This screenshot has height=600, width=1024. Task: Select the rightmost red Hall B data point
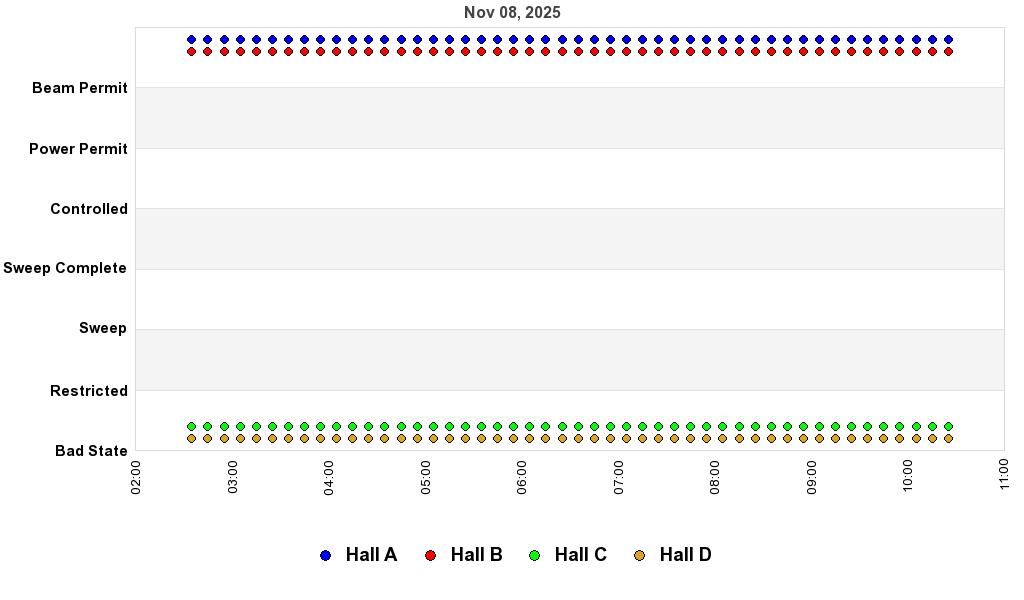click(x=948, y=51)
